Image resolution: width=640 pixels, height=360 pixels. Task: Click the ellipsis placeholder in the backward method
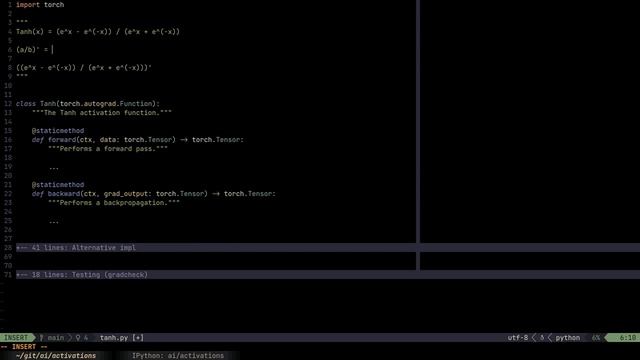point(54,222)
